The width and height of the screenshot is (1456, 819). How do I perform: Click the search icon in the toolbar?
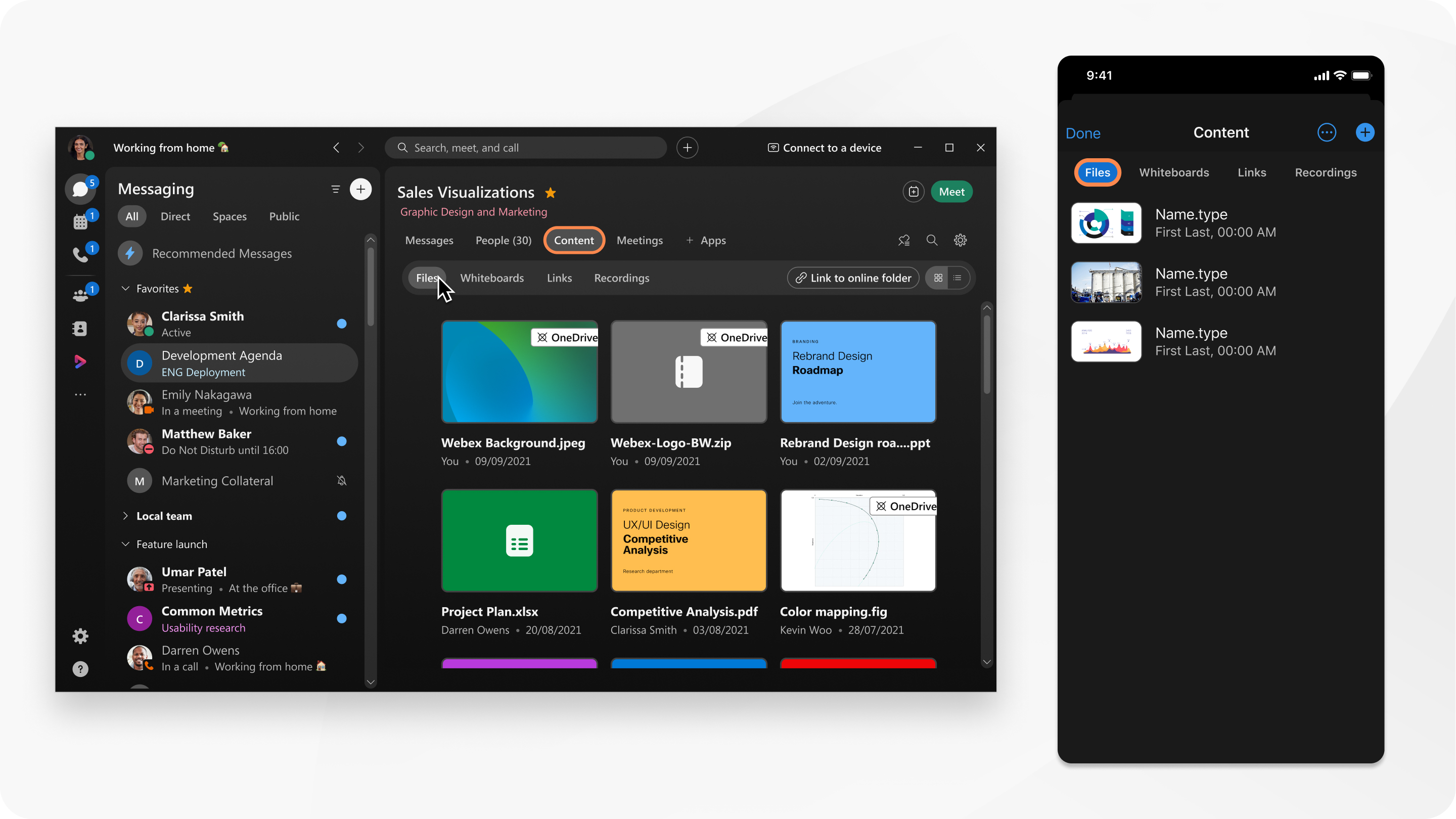(931, 240)
